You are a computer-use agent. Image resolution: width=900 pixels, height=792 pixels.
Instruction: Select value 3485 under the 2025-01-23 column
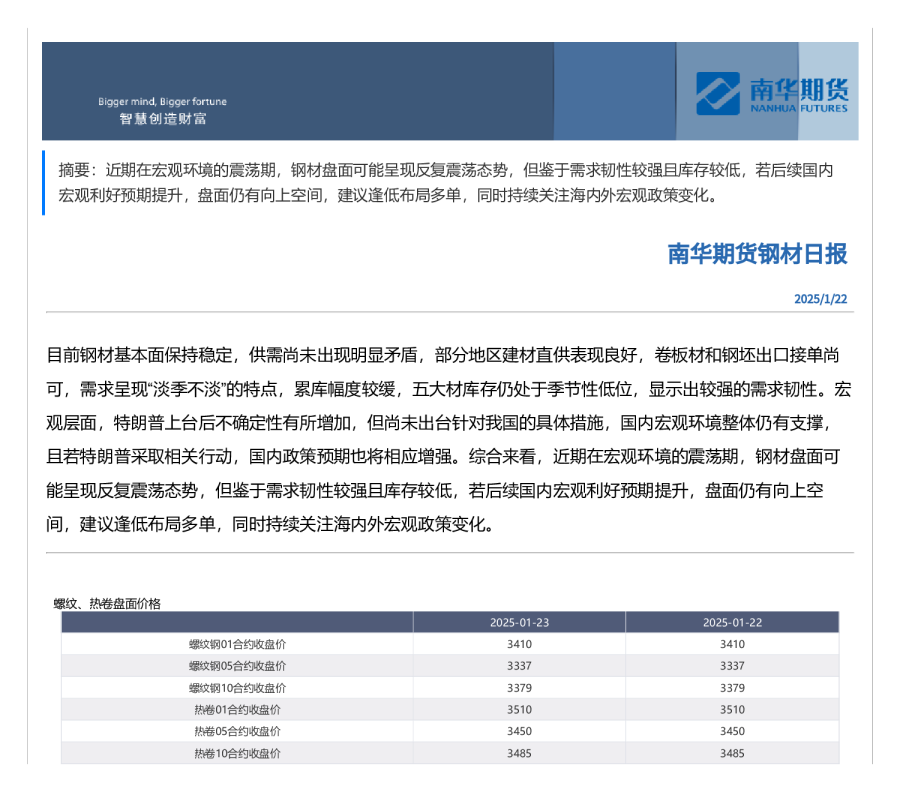(x=519, y=754)
